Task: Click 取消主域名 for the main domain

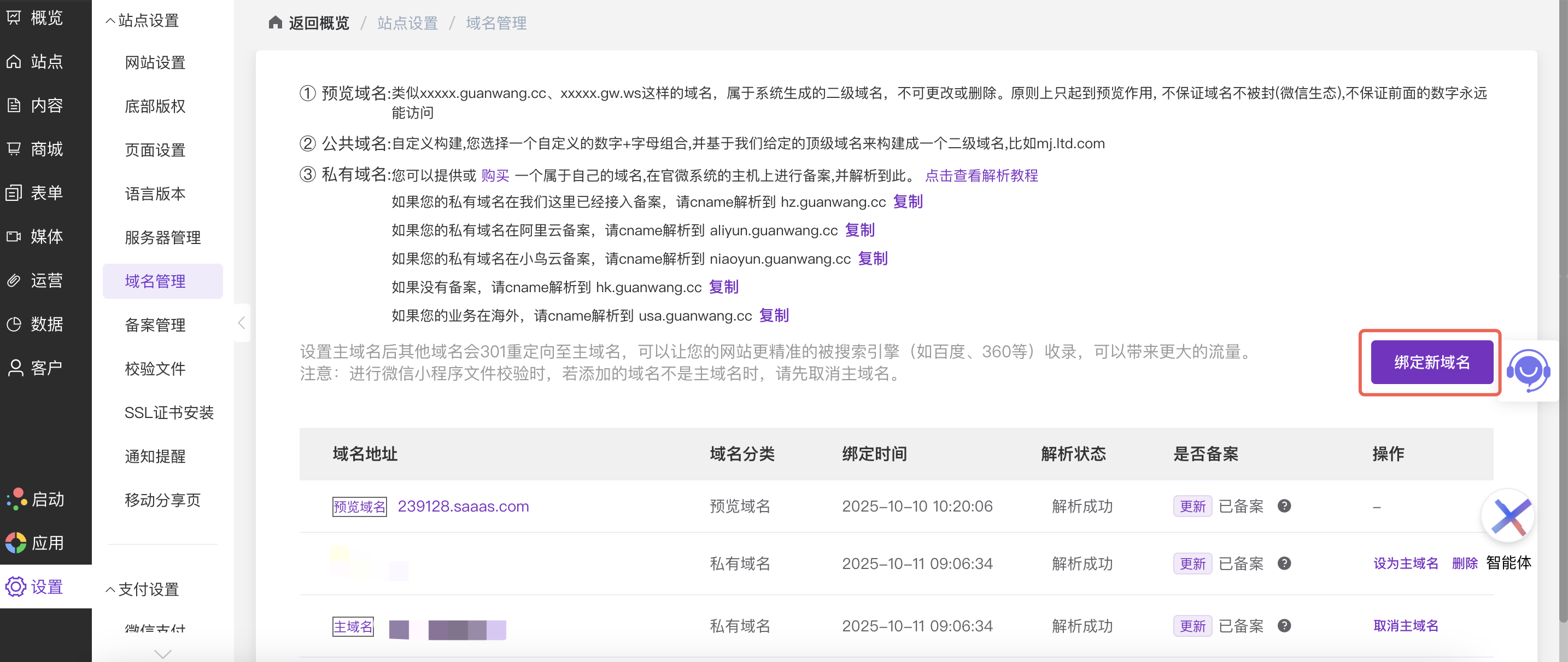Action: pyautogui.click(x=1406, y=625)
